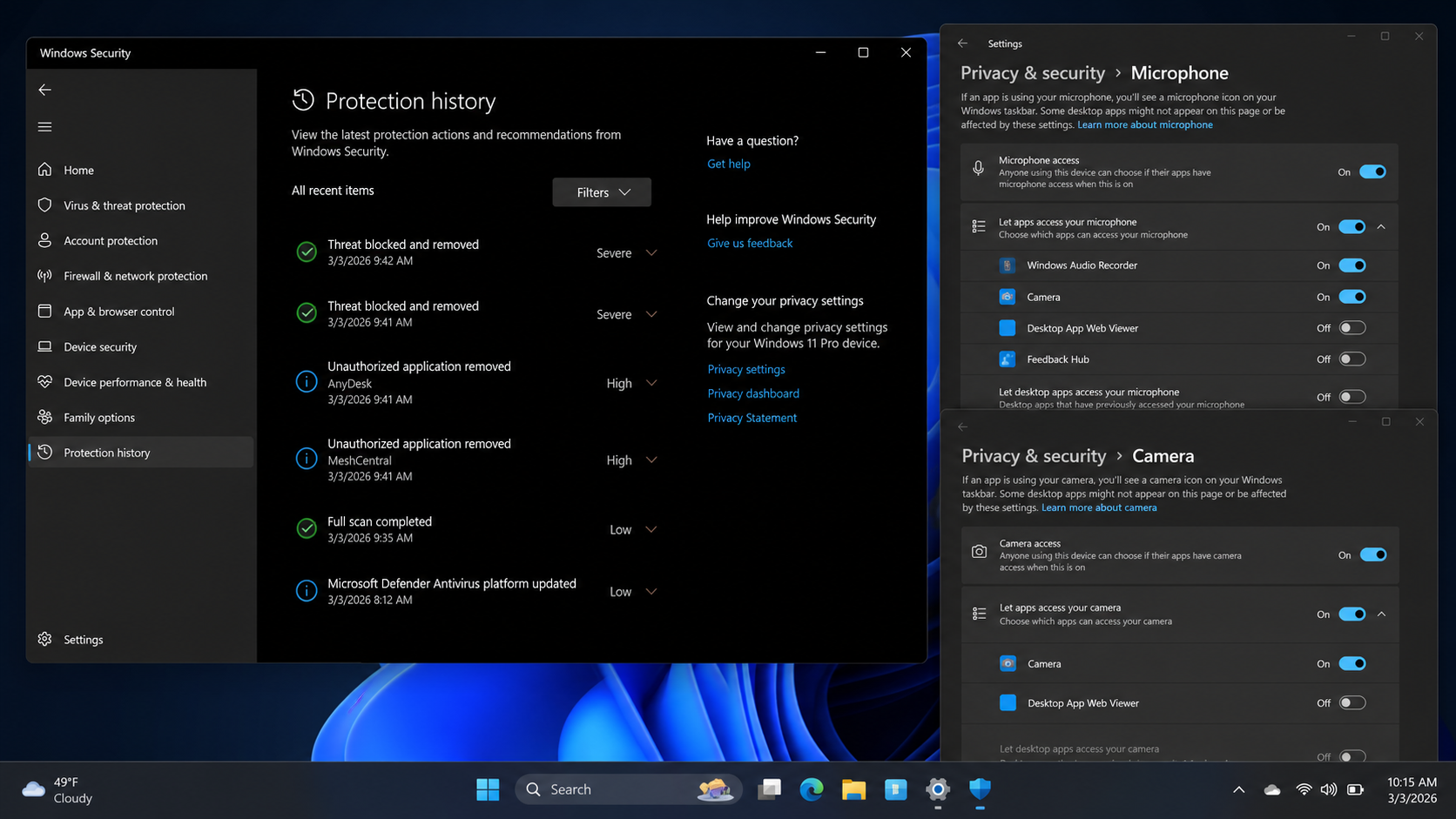This screenshot has width=1456, height=819.
Task: Disable Camera app microphone access toggle
Action: (x=1352, y=297)
